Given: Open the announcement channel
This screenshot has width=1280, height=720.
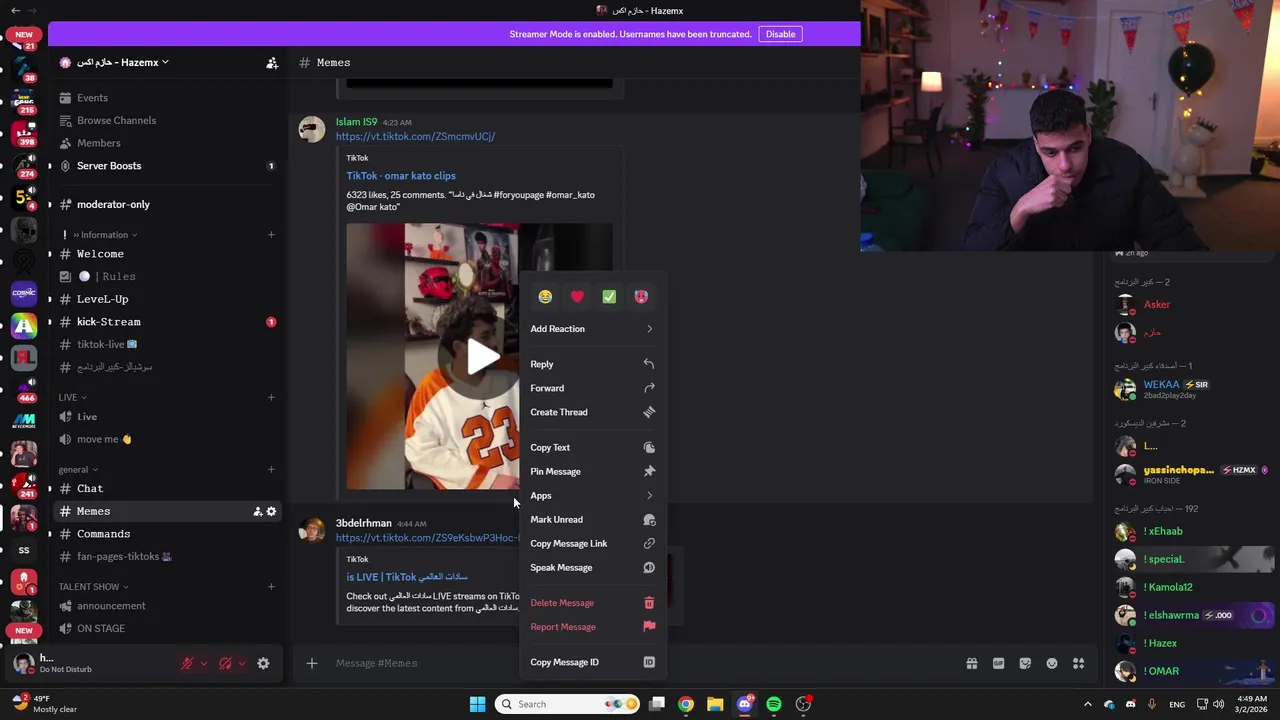Looking at the screenshot, I should [x=168, y=606].
